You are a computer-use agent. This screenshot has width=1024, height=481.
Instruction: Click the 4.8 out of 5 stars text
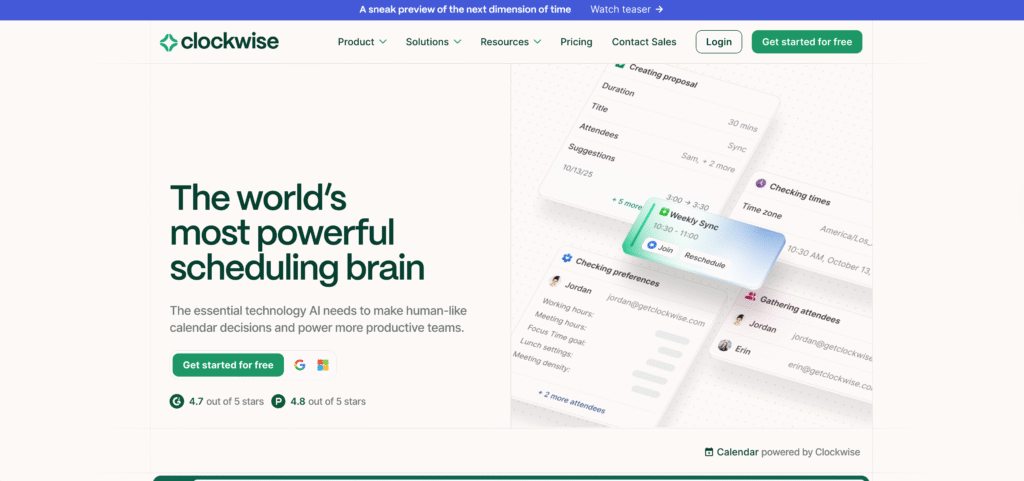pyautogui.click(x=328, y=401)
